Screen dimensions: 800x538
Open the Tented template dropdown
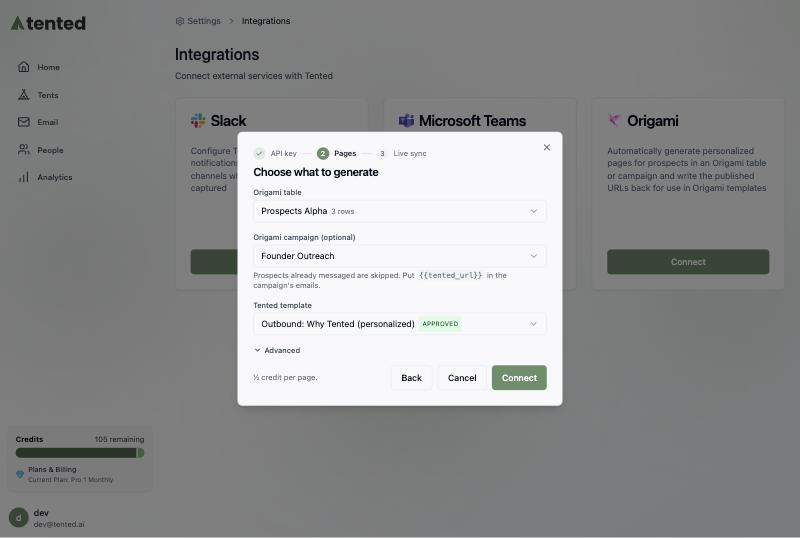click(x=399, y=324)
